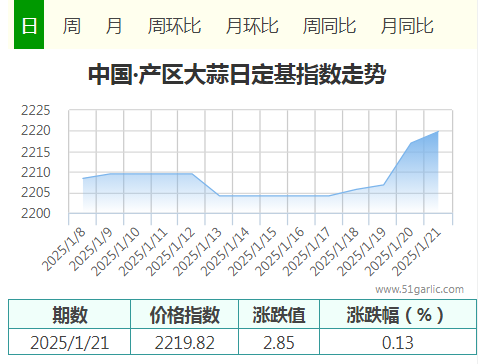Click the 涨跌幅（%） column header

398,314
